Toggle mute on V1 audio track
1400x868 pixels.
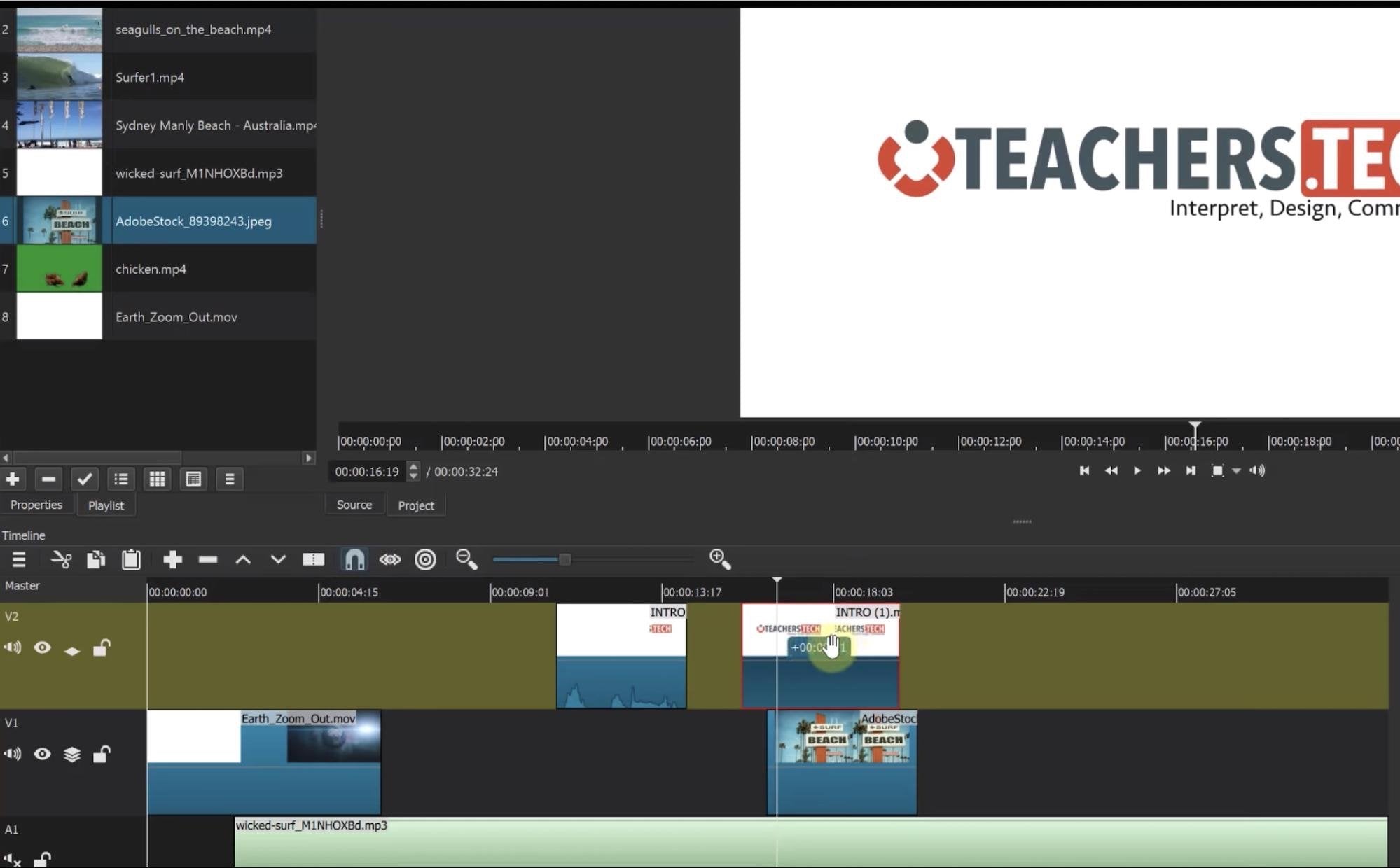(x=13, y=754)
